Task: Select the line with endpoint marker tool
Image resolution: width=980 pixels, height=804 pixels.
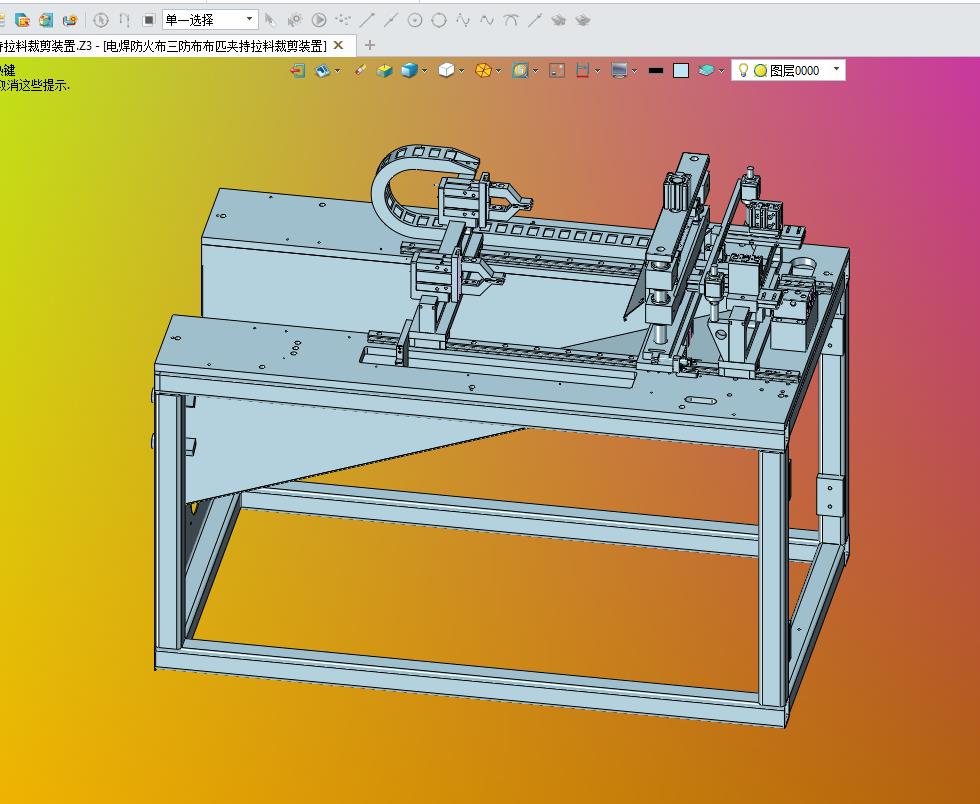Action: 534,20
